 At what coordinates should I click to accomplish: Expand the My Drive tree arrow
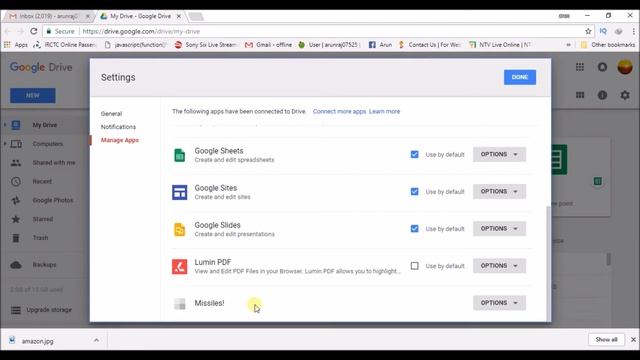[x=5, y=125]
